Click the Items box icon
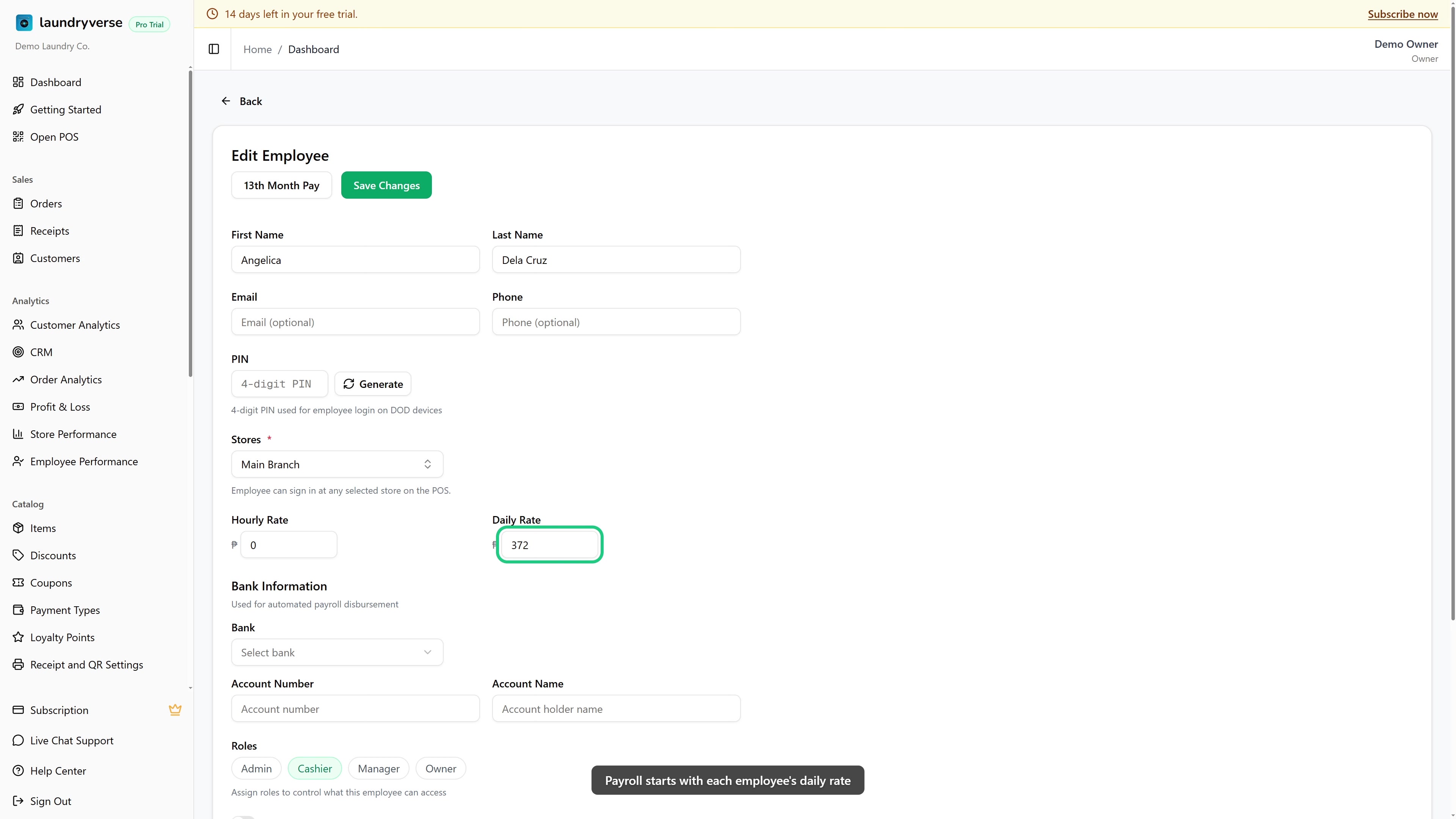 (x=18, y=528)
